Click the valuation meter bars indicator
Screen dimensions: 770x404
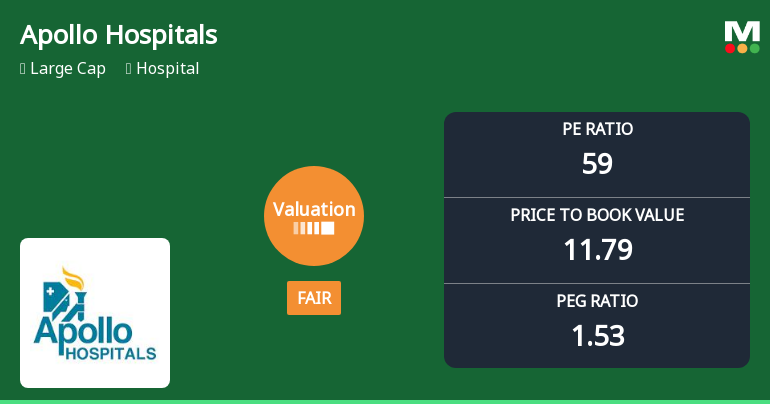pos(314,228)
